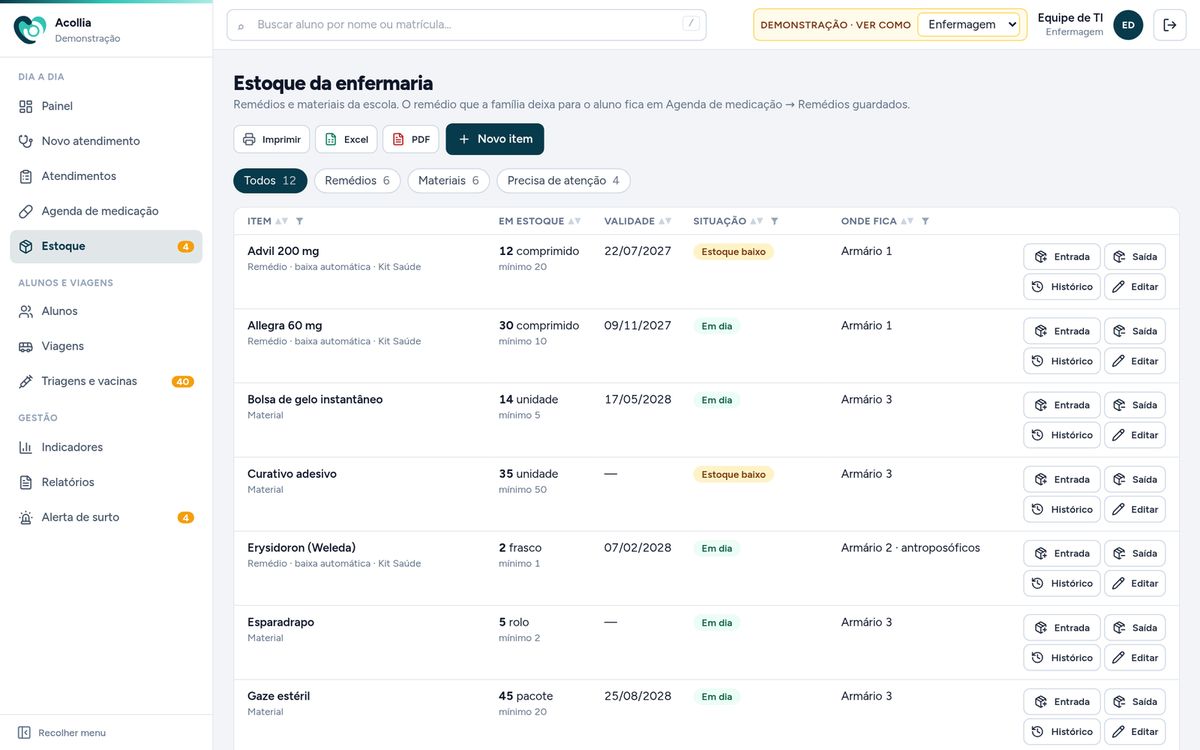1200x750 pixels.
Task: Click the Novo item button
Action: (x=495, y=139)
